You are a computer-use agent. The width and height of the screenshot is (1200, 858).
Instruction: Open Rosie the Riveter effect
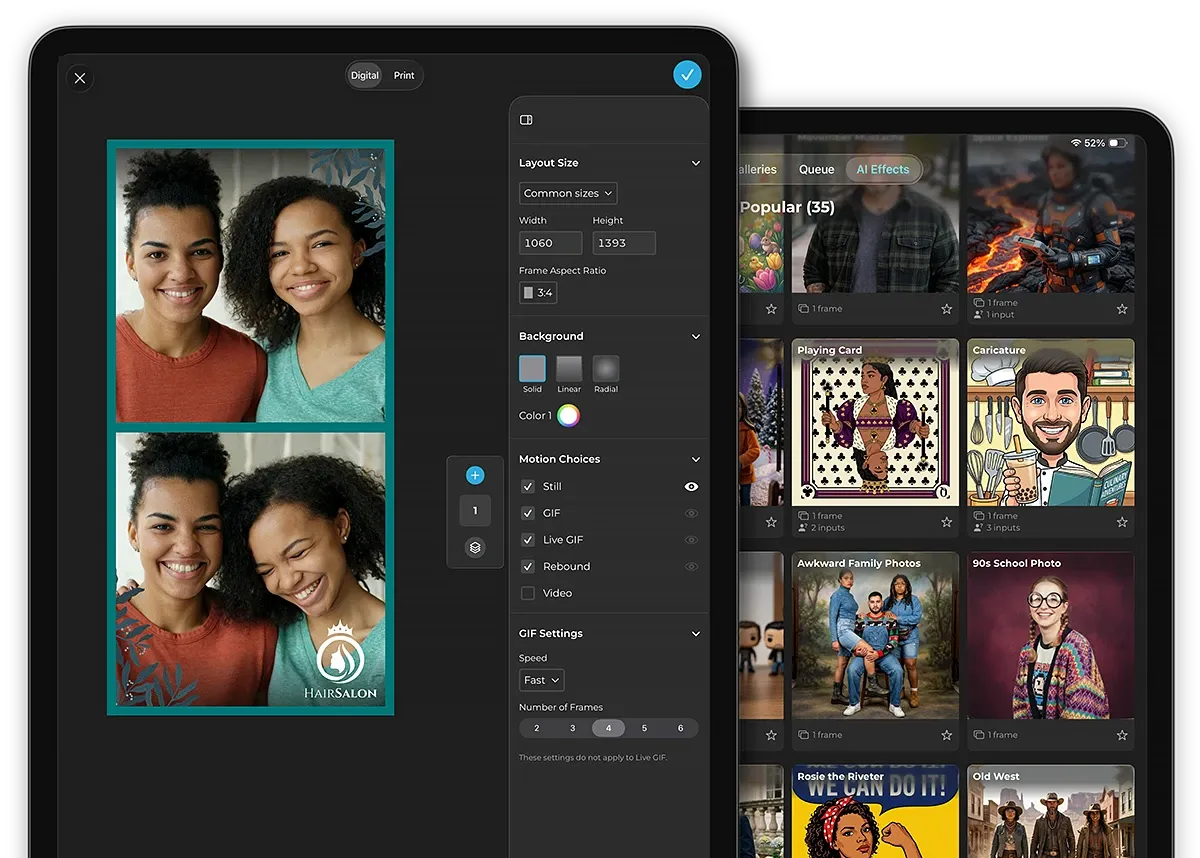click(x=875, y=811)
